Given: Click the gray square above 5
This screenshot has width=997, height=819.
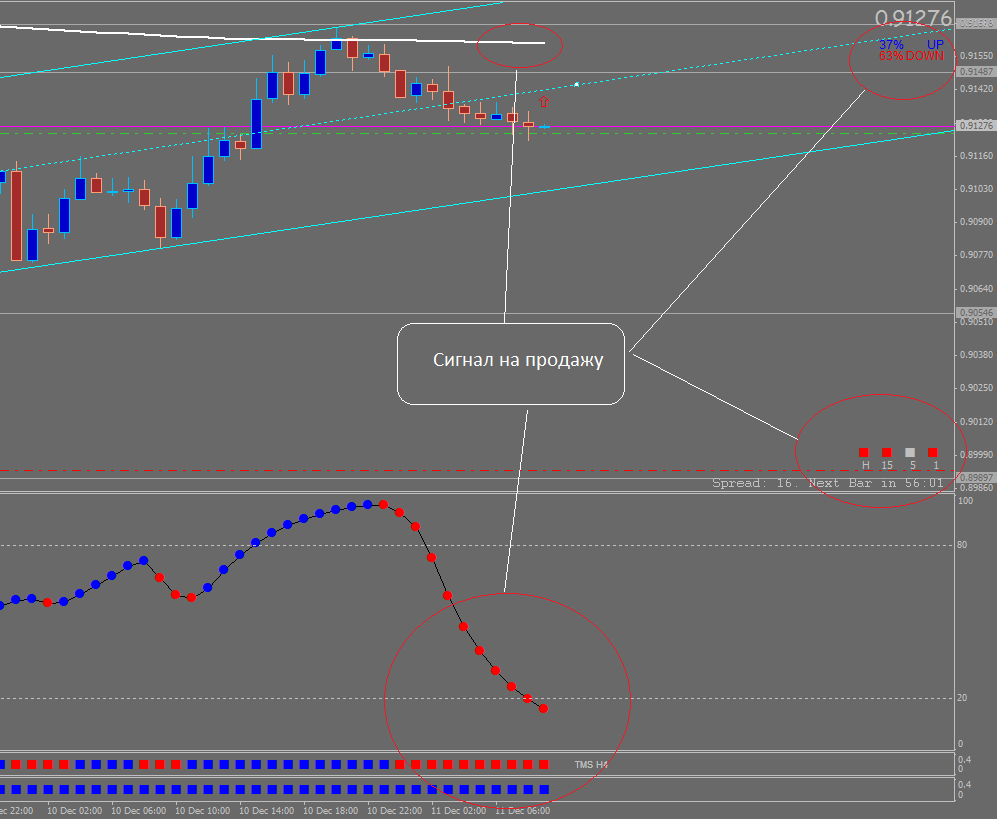Looking at the screenshot, I should [910, 452].
